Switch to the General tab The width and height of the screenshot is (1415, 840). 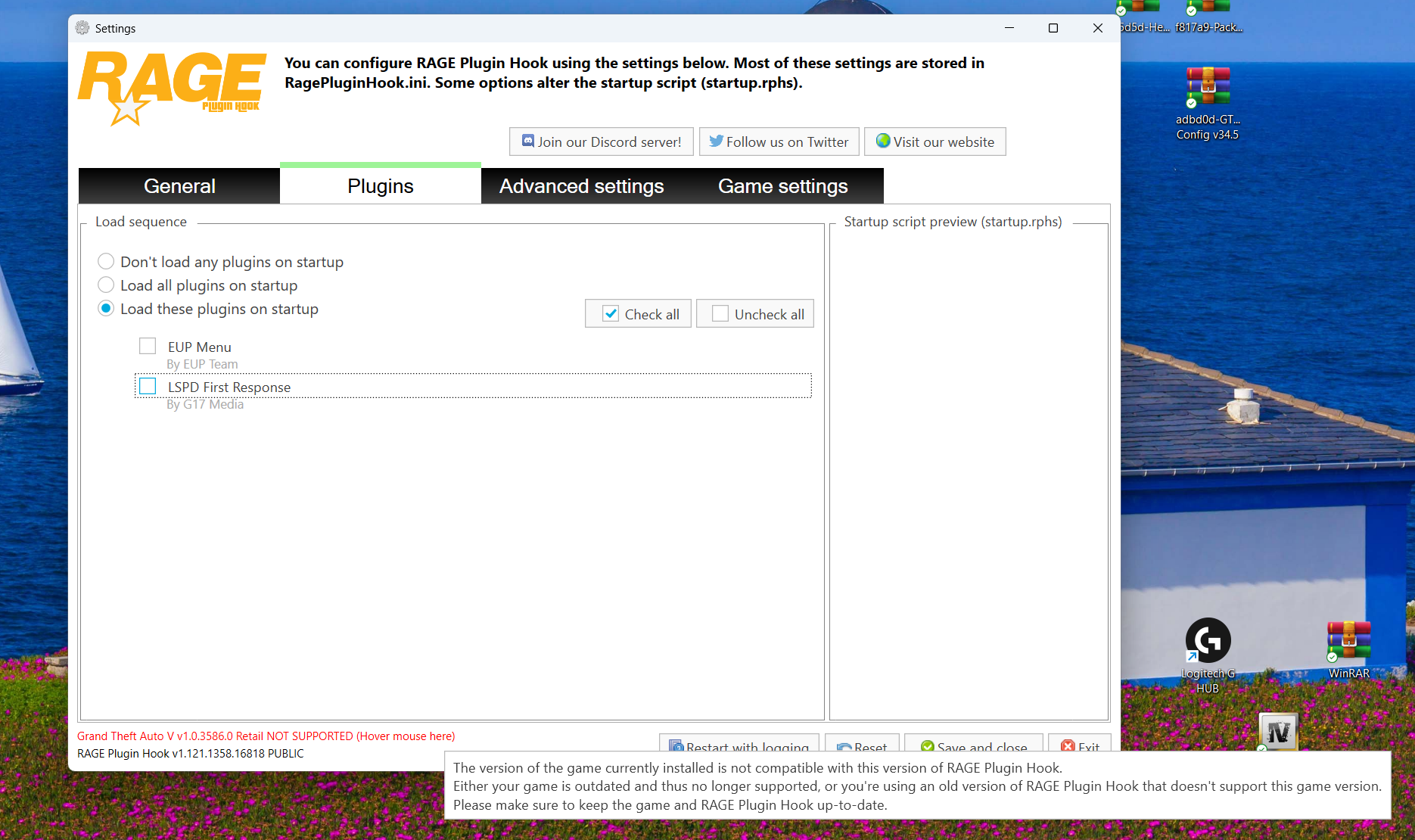[x=179, y=186]
